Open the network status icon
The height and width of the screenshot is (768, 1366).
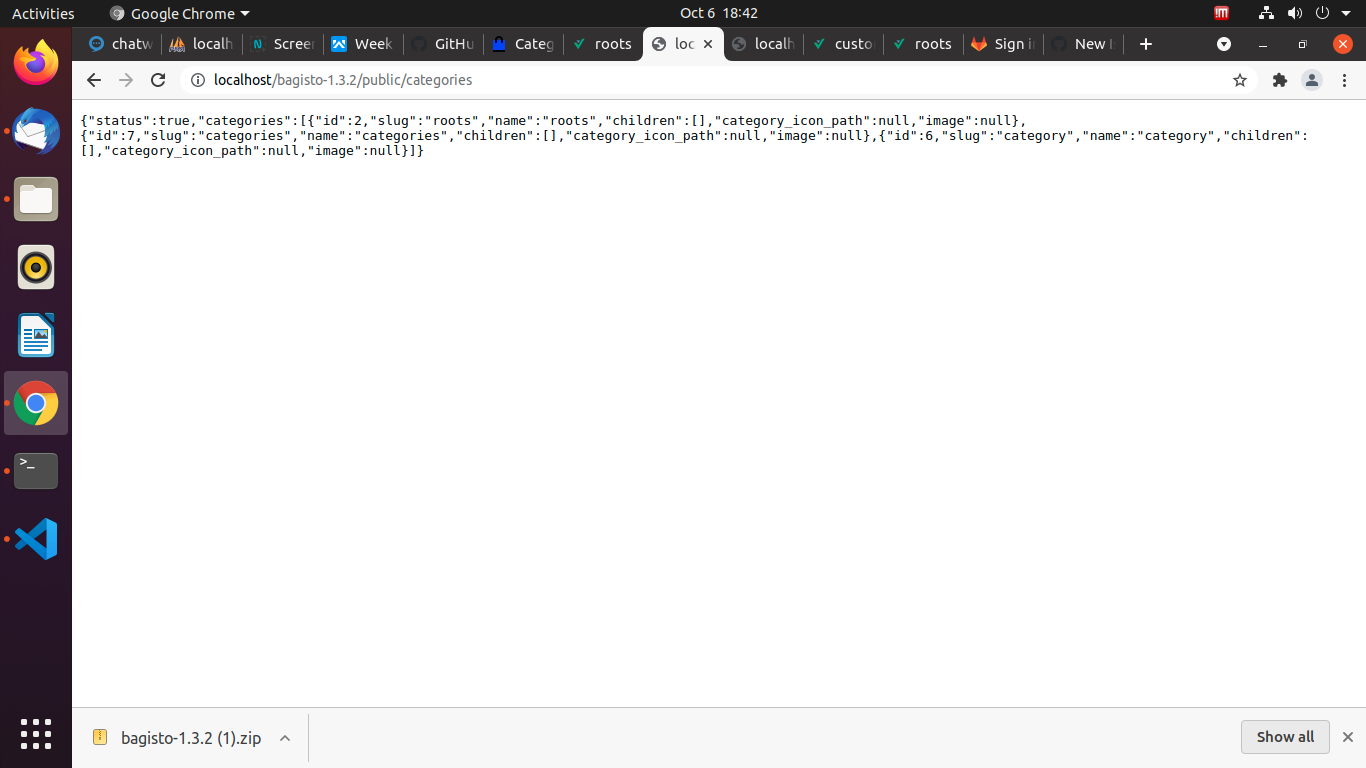point(1266,13)
